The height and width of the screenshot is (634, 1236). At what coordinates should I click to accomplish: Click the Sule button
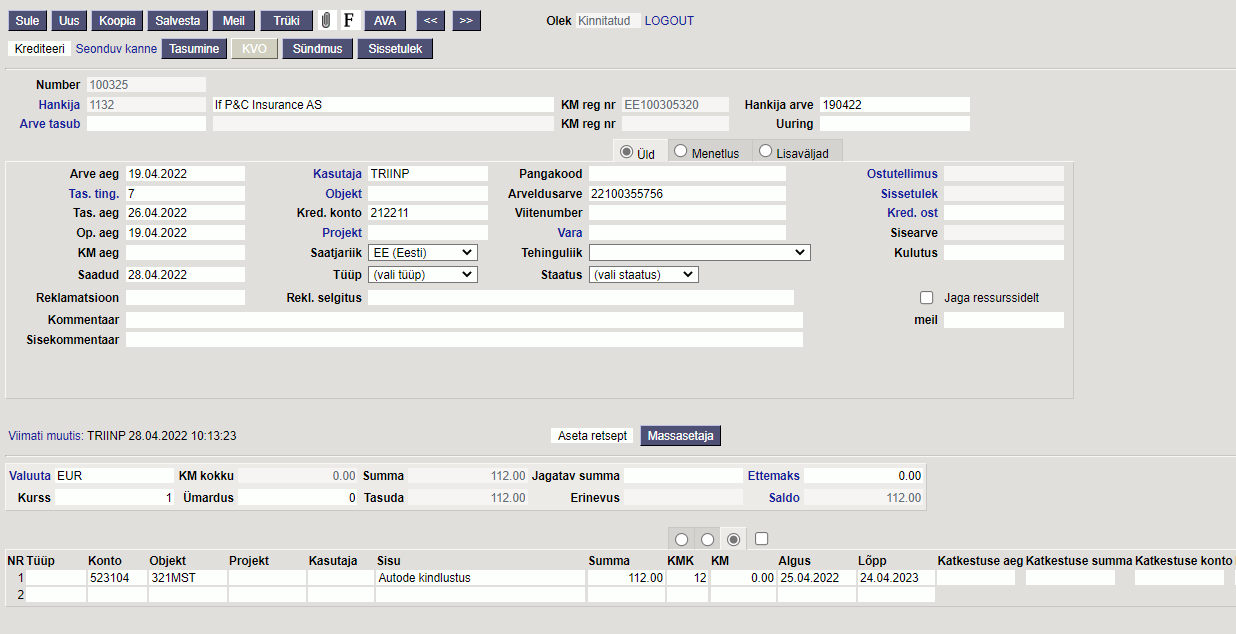tap(28, 20)
